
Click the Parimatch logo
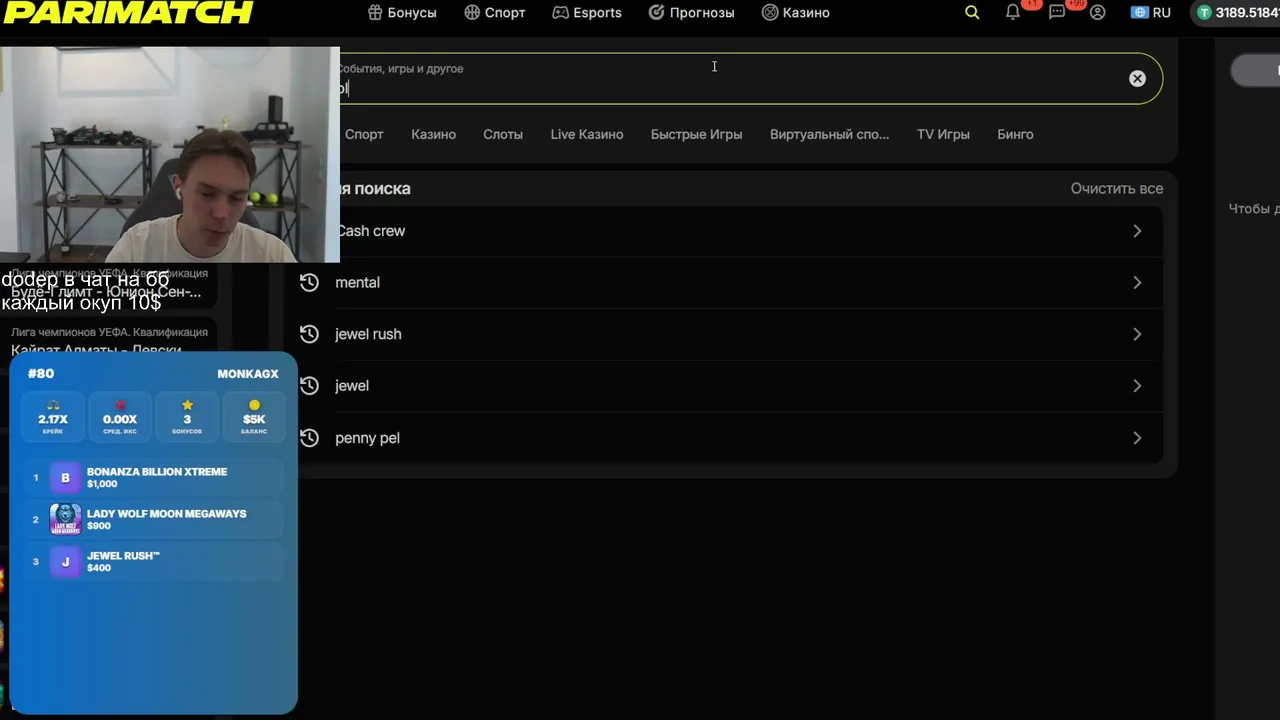pos(127,12)
